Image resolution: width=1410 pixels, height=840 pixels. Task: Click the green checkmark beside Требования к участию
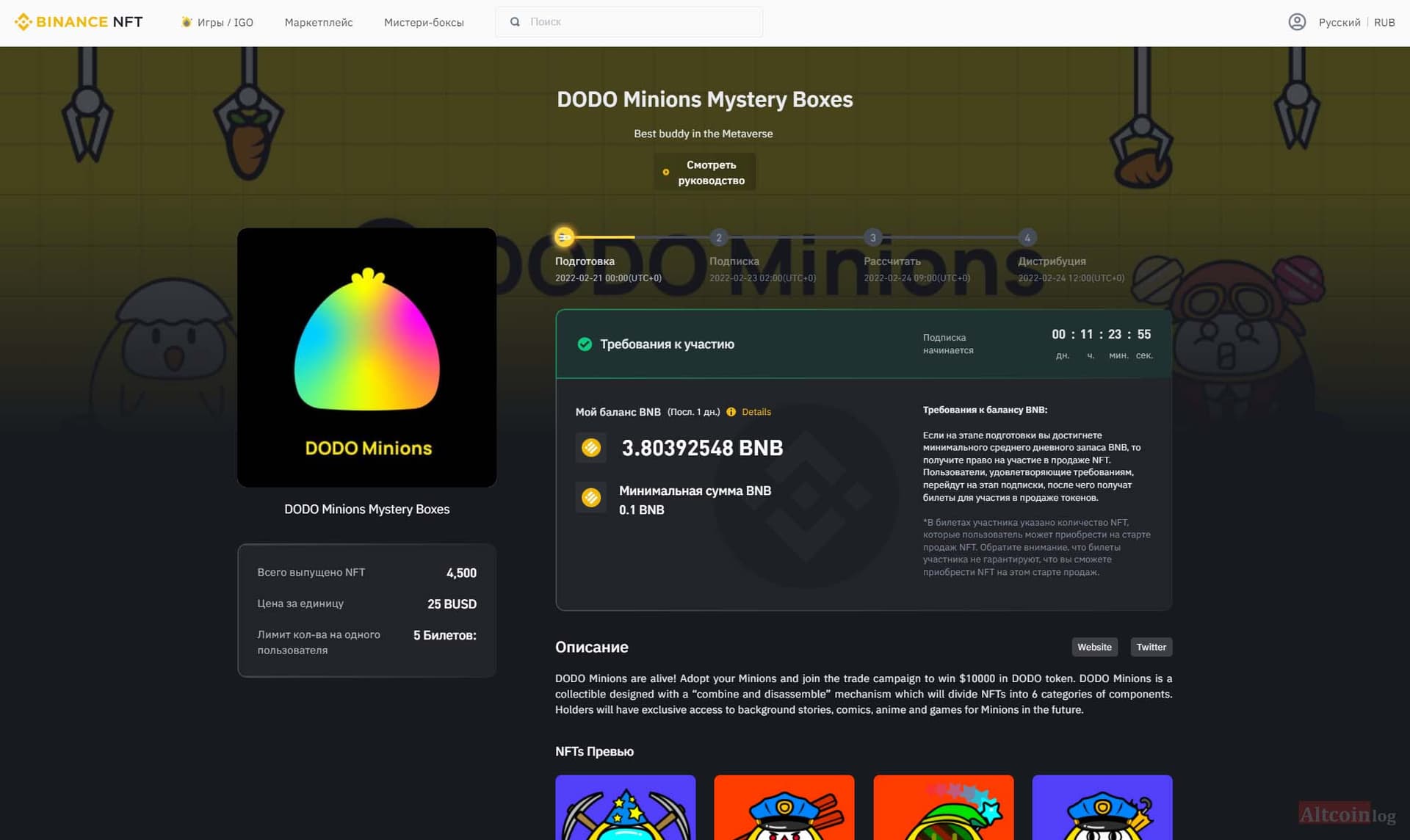(x=585, y=344)
